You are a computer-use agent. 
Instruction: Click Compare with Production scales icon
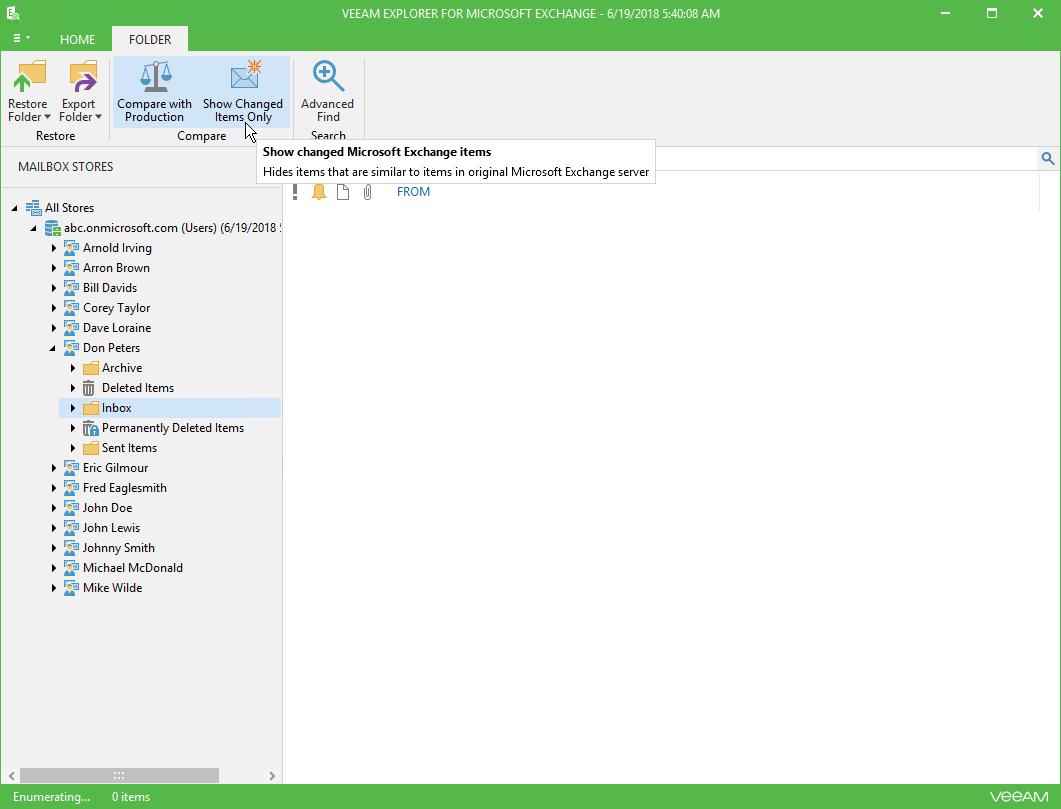(155, 76)
